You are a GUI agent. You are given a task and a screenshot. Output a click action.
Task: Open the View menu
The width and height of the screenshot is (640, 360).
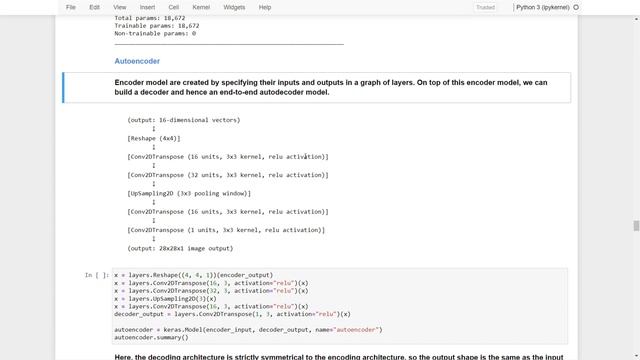pos(120,7)
